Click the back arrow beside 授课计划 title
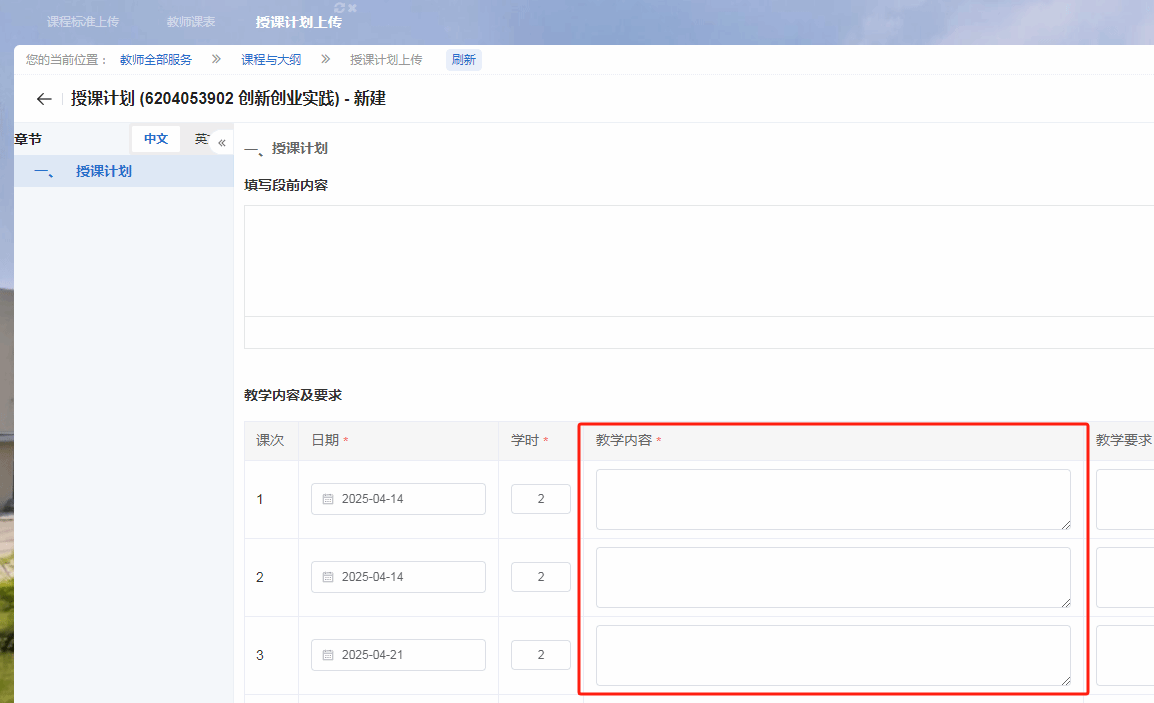 (x=43, y=99)
